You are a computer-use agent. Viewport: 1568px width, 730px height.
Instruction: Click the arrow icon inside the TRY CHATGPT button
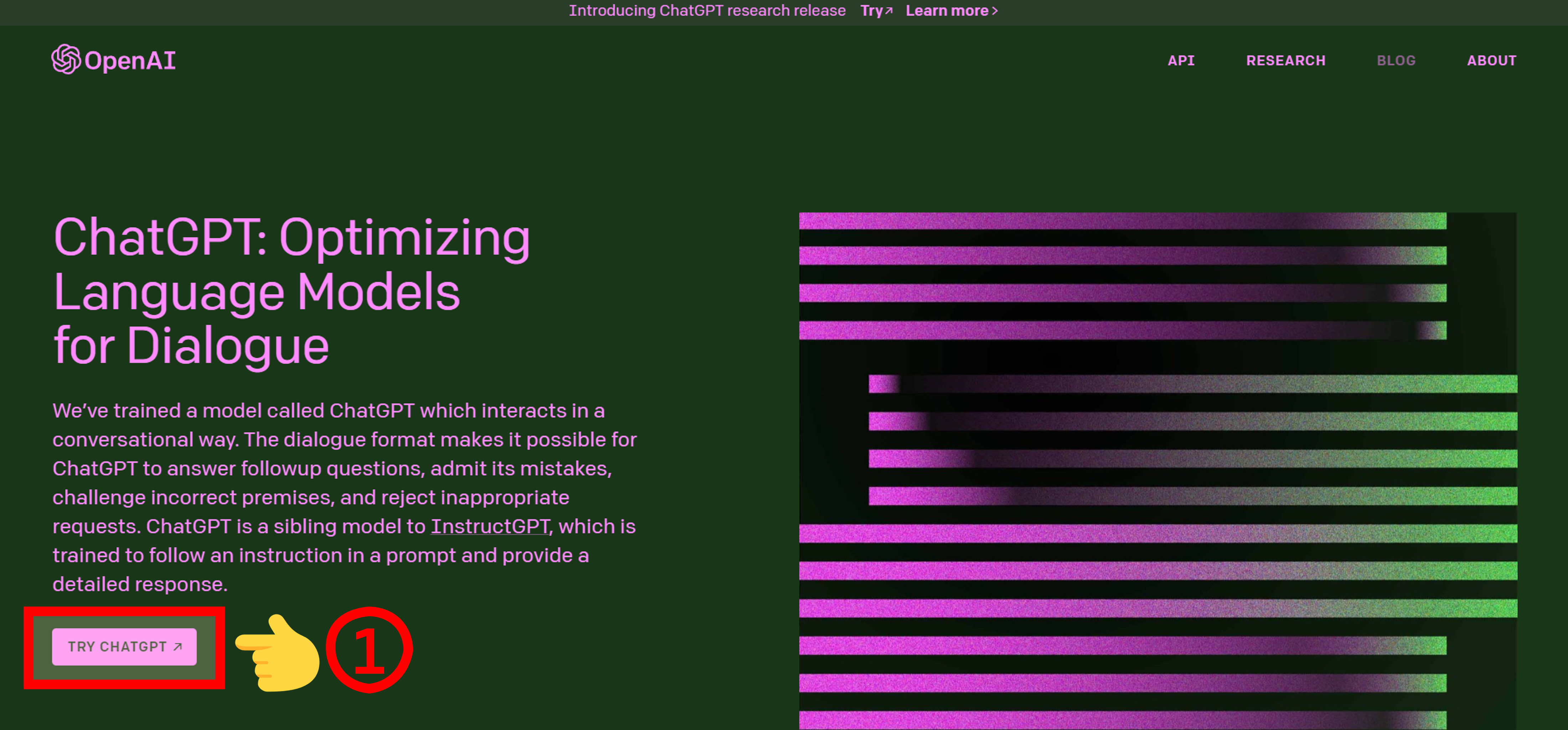coord(178,647)
